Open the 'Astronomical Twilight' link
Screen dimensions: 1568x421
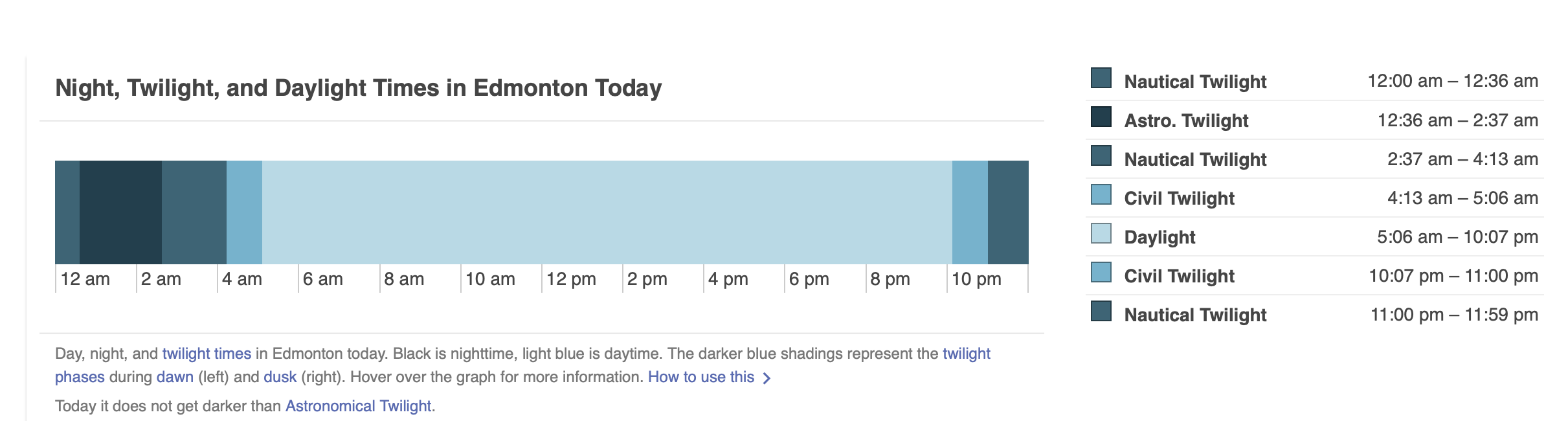click(358, 406)
